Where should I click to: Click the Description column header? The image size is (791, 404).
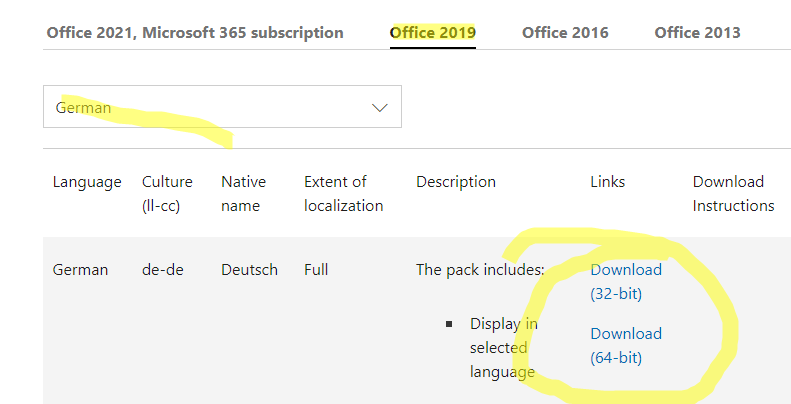tap(456, 182)
